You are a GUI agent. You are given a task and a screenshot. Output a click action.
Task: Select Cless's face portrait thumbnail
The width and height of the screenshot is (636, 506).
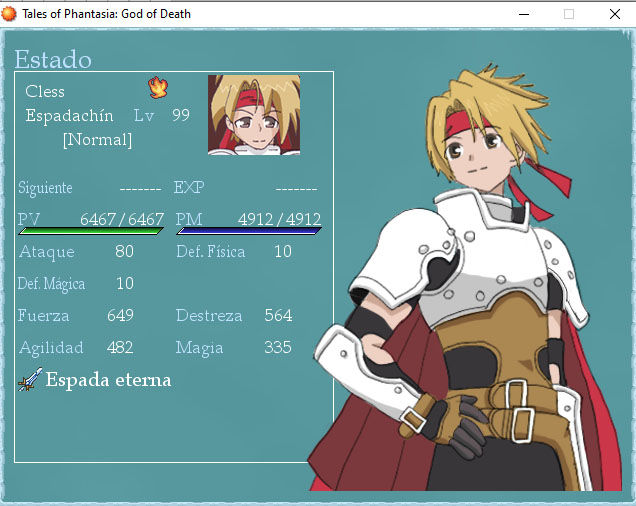(254, 115)
